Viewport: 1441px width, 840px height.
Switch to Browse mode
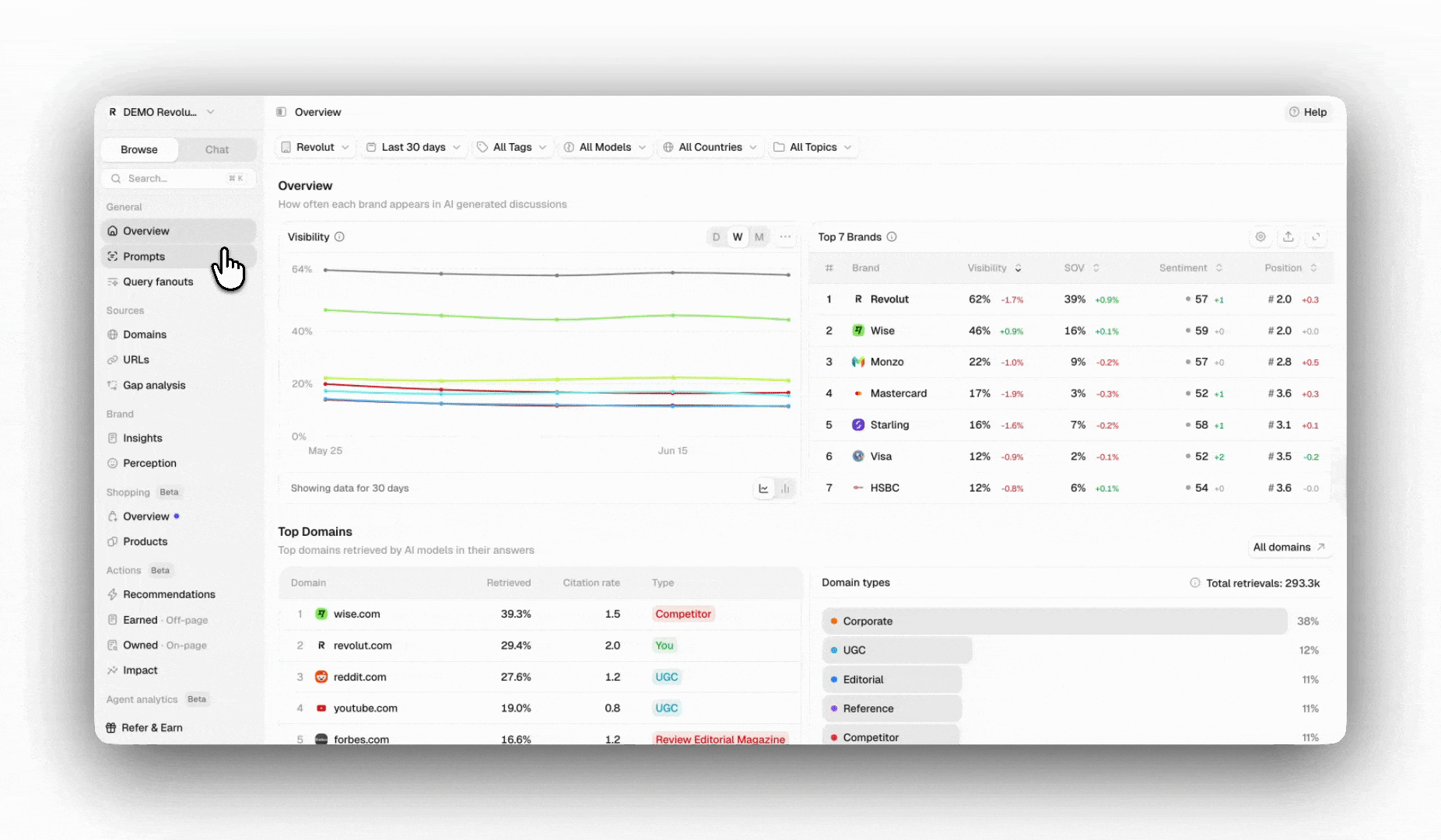[x=139, y=150]
